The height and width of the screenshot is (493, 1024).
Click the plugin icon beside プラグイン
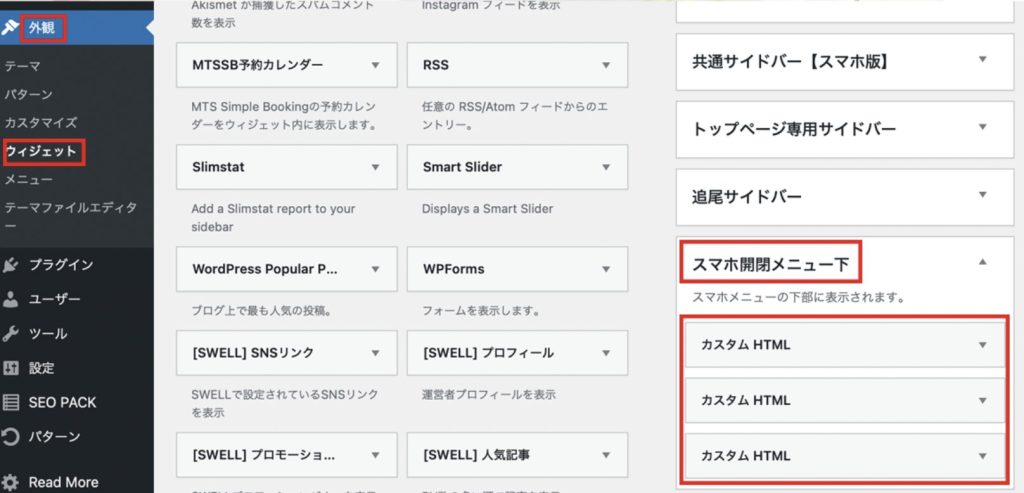pos(11,265)
